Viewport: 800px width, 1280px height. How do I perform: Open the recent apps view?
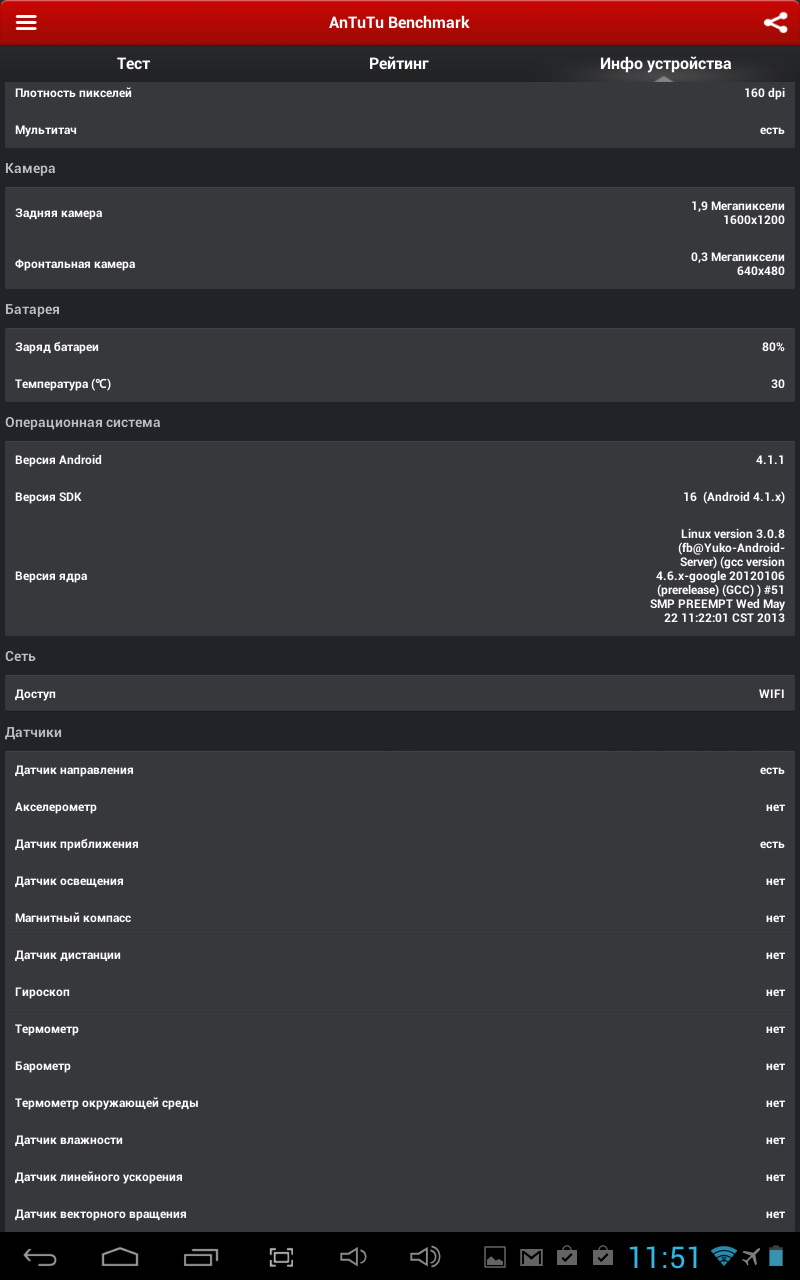(200, 1257)
